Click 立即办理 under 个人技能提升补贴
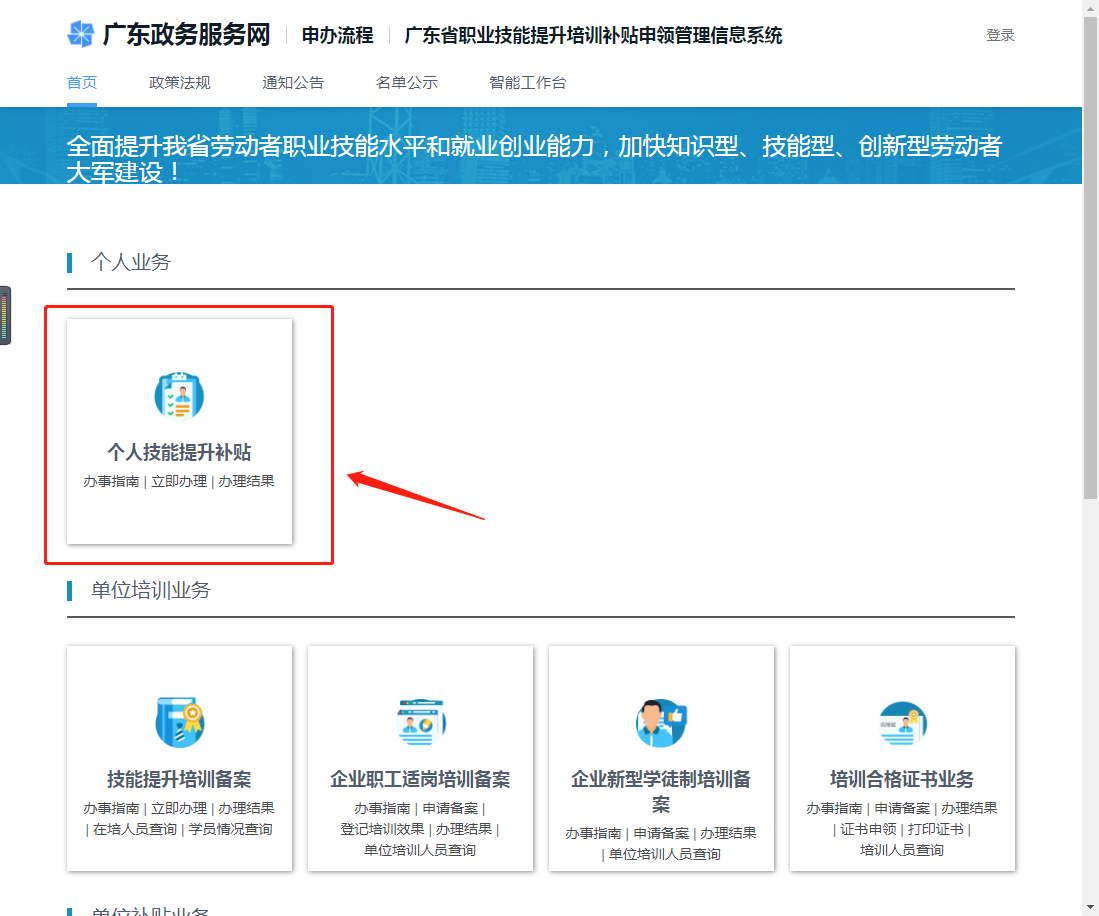Screen dimensions: 1099x916 (179, 481)
